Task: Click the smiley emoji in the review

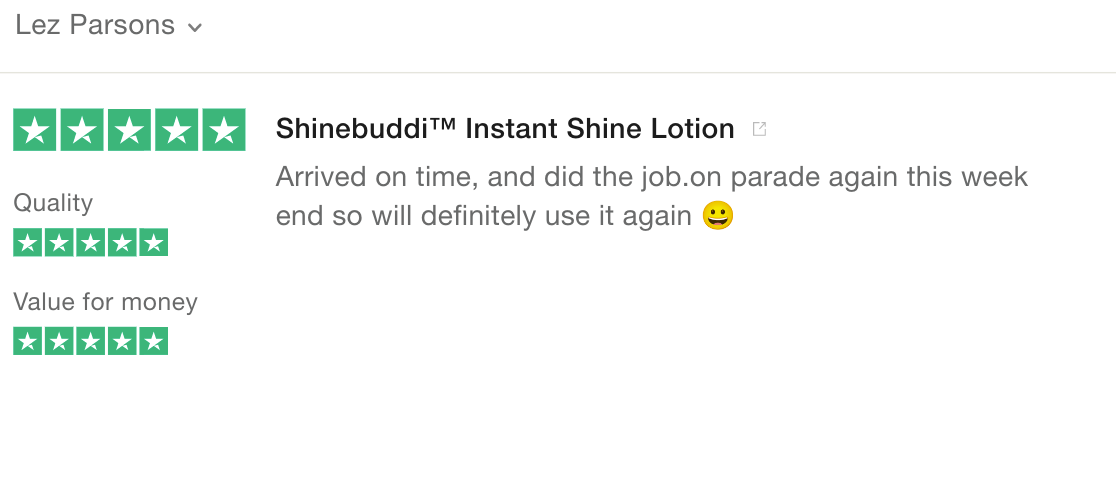Action: (718, 215)
